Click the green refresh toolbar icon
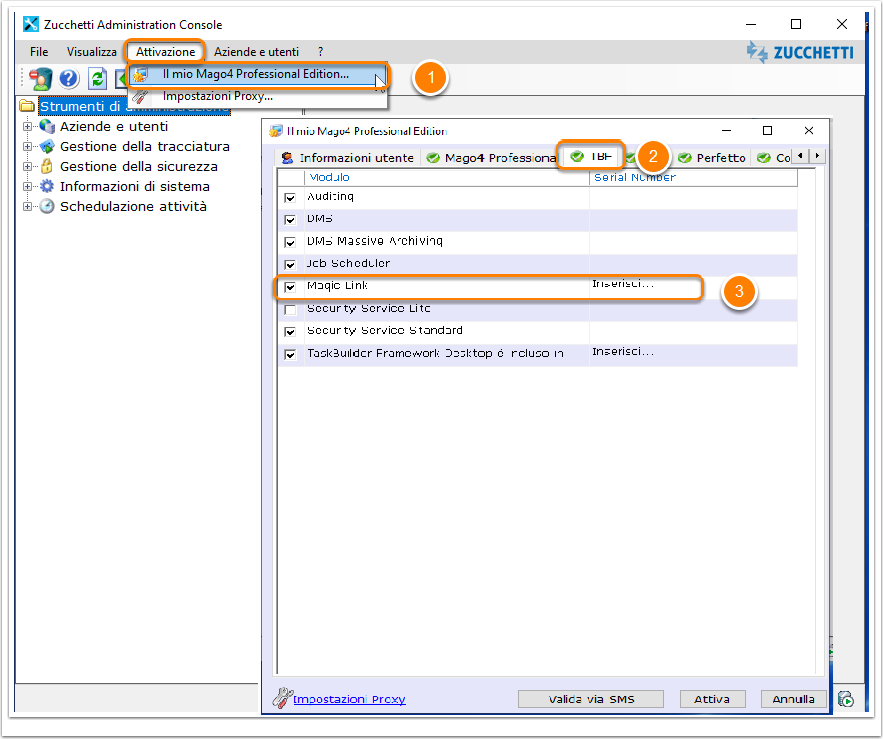 [x=98, y=78]
